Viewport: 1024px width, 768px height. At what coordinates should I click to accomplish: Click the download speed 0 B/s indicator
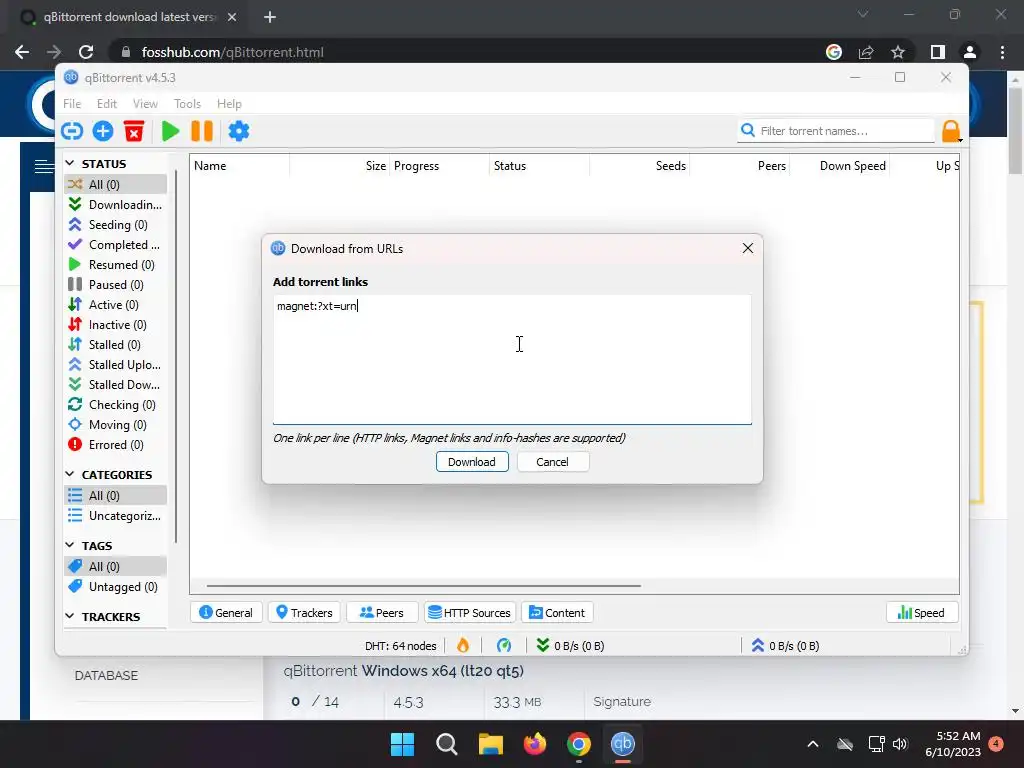[570, 646]
